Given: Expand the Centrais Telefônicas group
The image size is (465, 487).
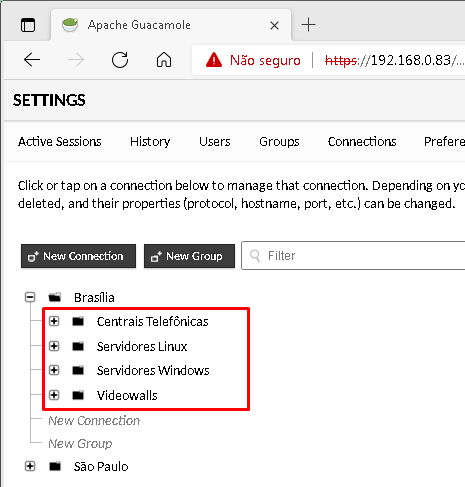Looking at the screenshot, I should tap(54, 321).
